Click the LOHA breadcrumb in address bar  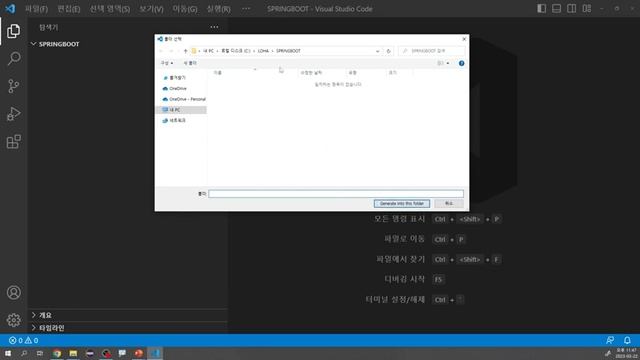[263, 51]
